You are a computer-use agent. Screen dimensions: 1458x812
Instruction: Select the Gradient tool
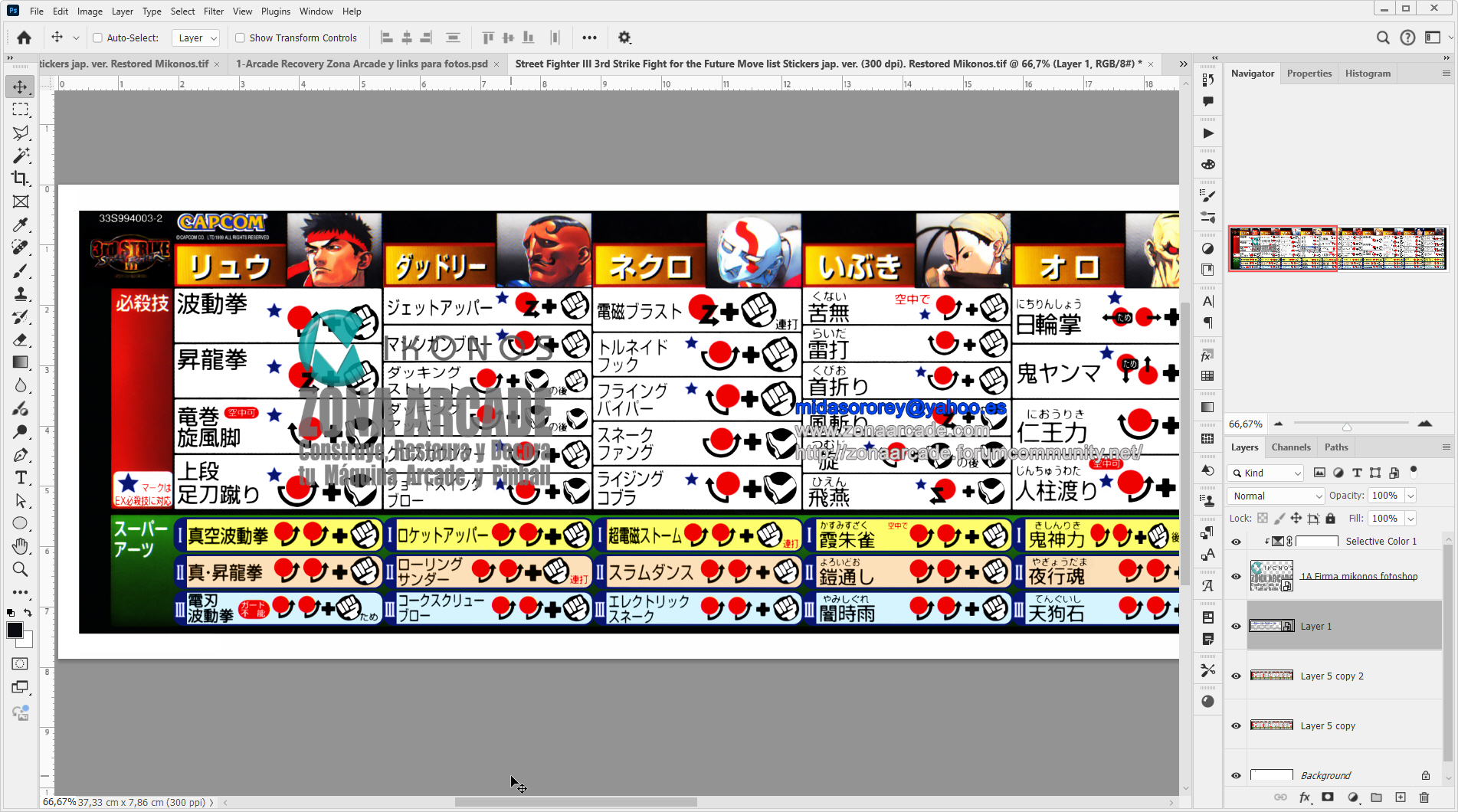pos(21,362)
